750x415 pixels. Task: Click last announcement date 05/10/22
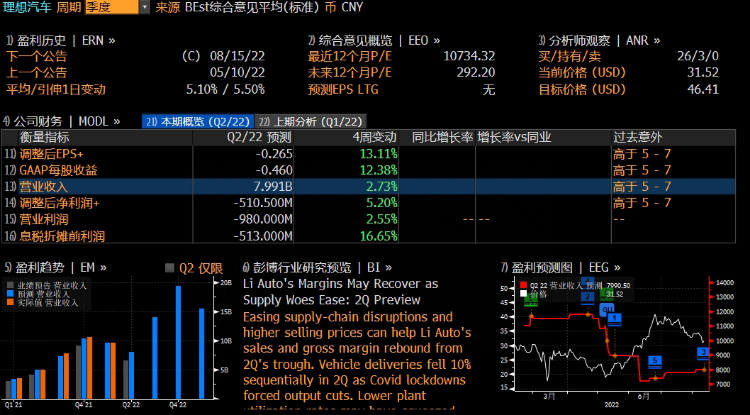tap(237, 73)
